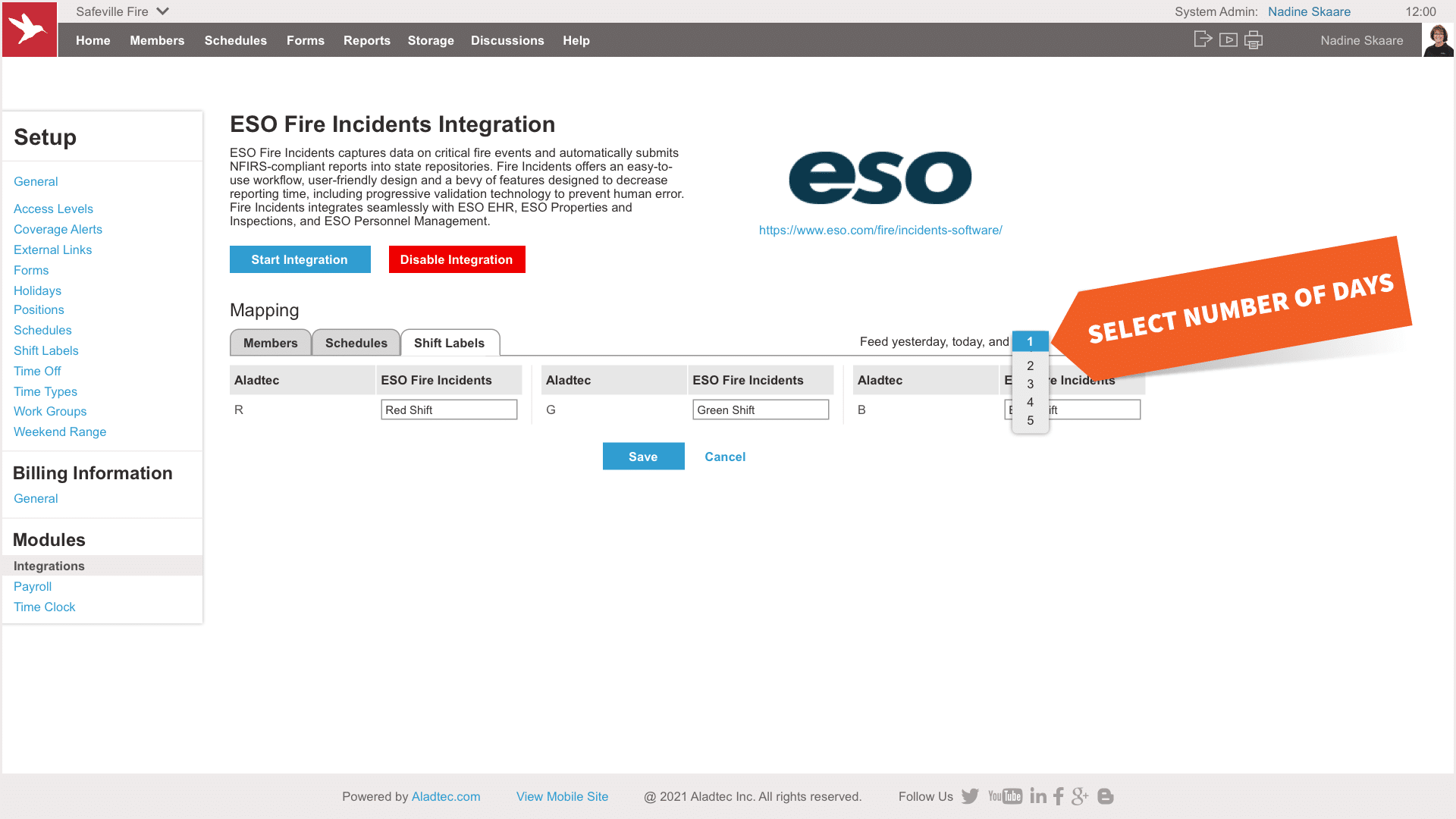Open Positions in sidebar

coord(39,309)
